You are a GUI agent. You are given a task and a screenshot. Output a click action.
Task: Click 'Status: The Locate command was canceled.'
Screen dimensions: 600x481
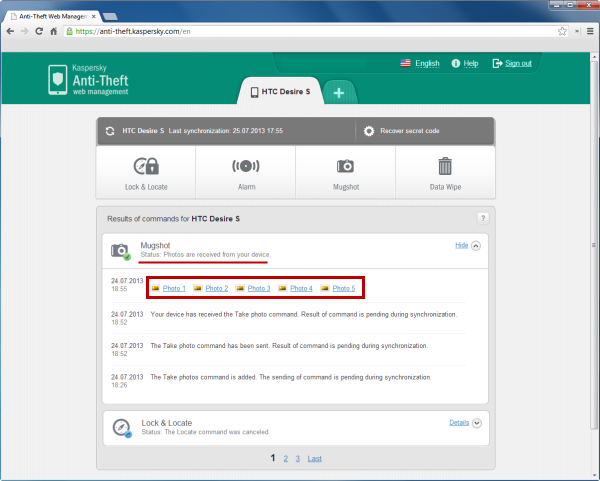[205, 432]
